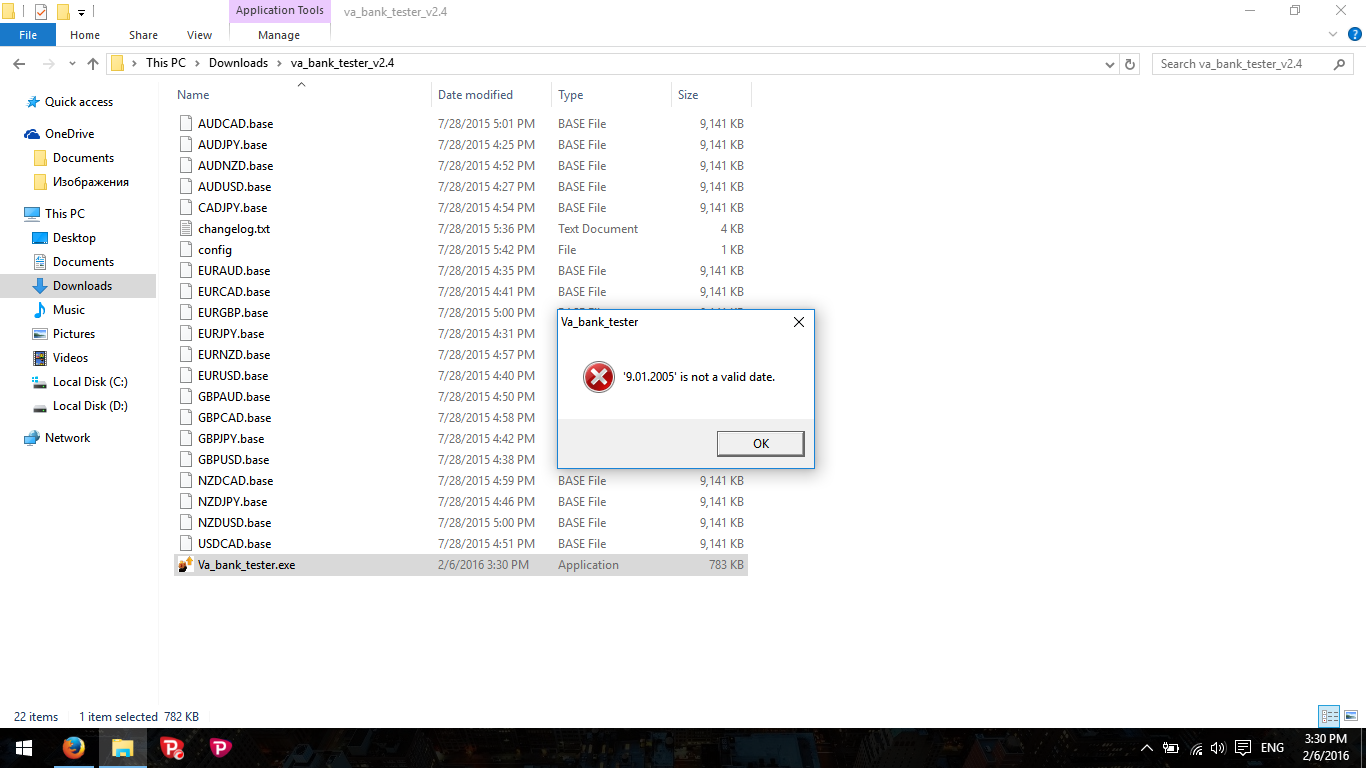Close the Va_bank_tester error dialog
Image resolution: width=1366 pixels, height=768 pixels.
(798, 322)
